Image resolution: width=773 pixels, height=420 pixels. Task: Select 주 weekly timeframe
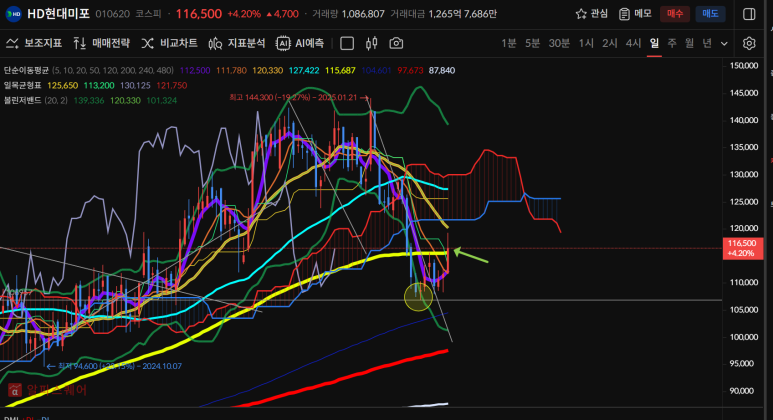pyautogui.click(x=672, y=43)
